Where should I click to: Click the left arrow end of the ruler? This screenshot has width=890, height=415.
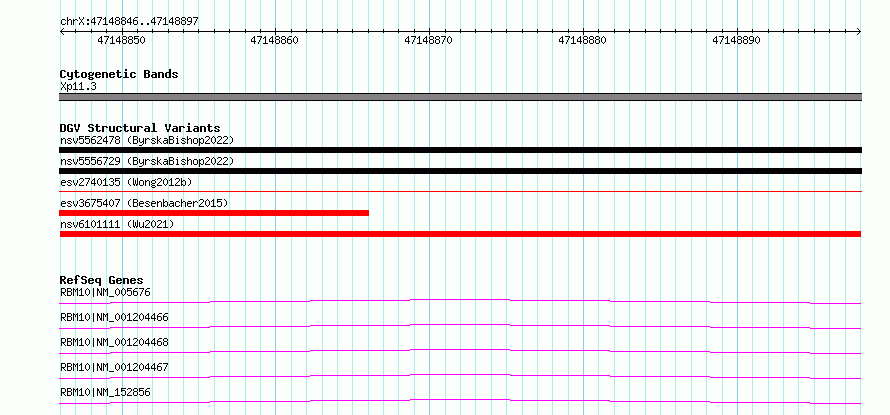tap(62, 32)
